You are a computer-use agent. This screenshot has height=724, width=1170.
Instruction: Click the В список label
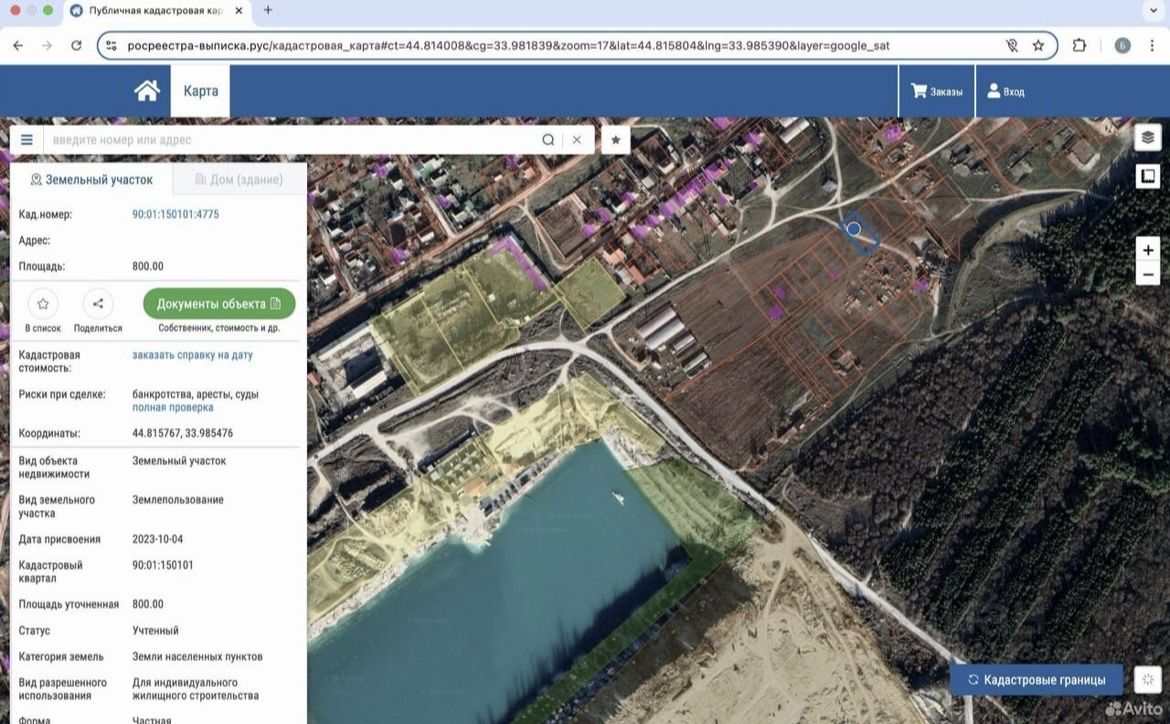[x=43, y=328]
